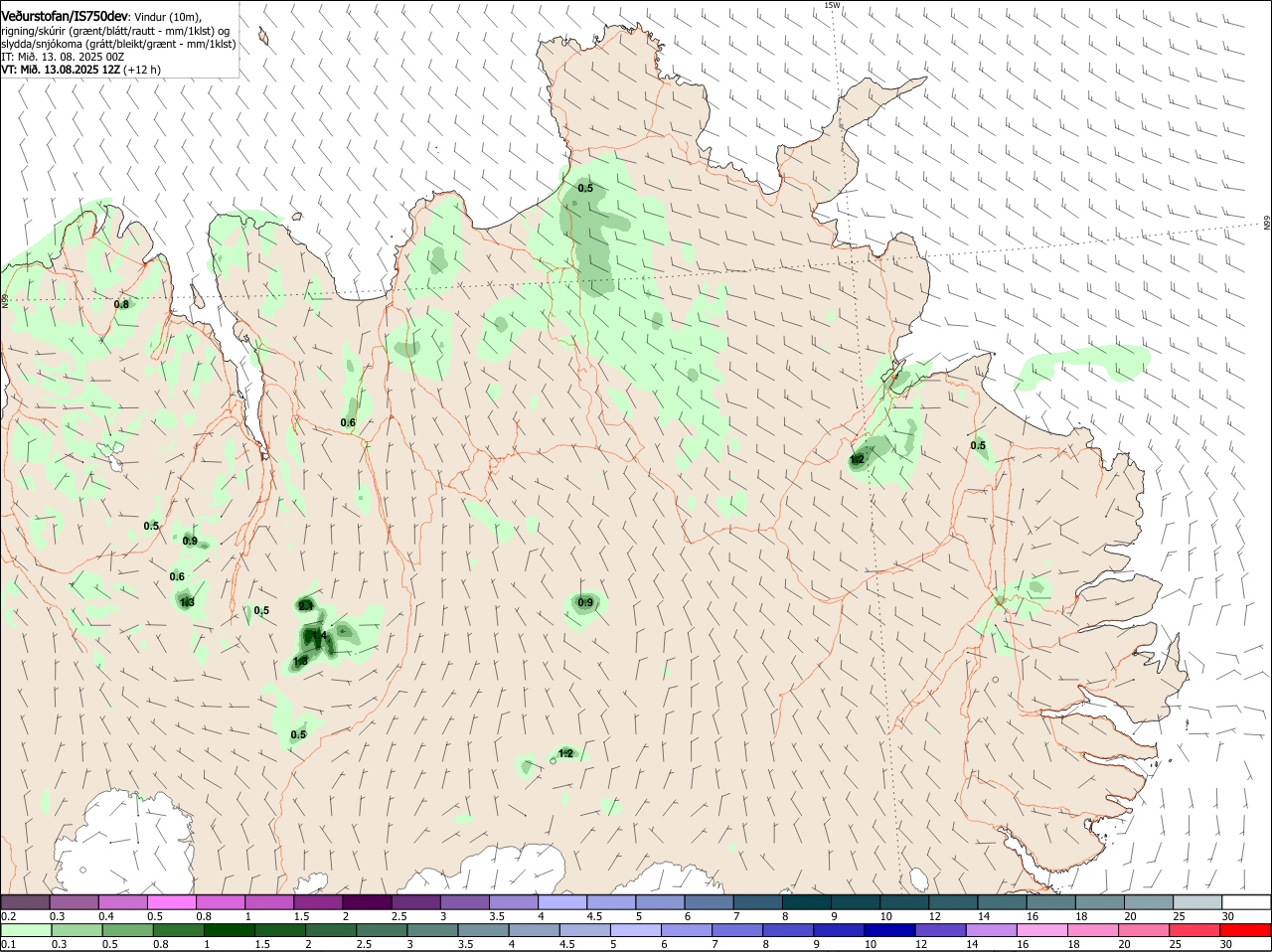
Task: Pick the upper legend swatch between 0.4 and 0.5
Action: tap(122, 901)
